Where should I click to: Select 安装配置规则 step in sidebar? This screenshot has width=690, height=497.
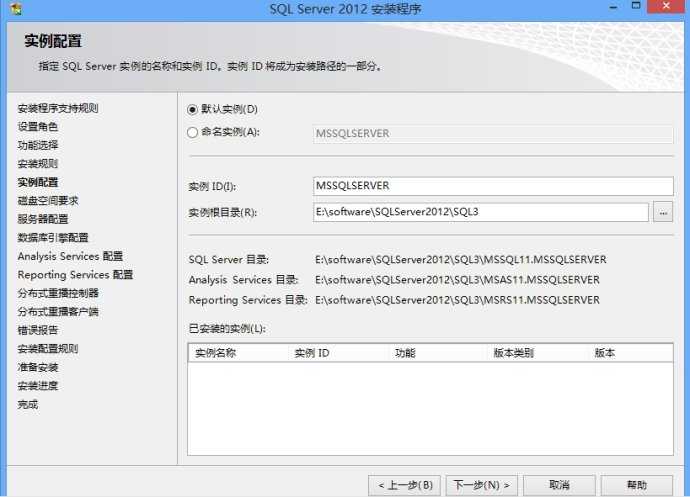(x=48, y=349)
